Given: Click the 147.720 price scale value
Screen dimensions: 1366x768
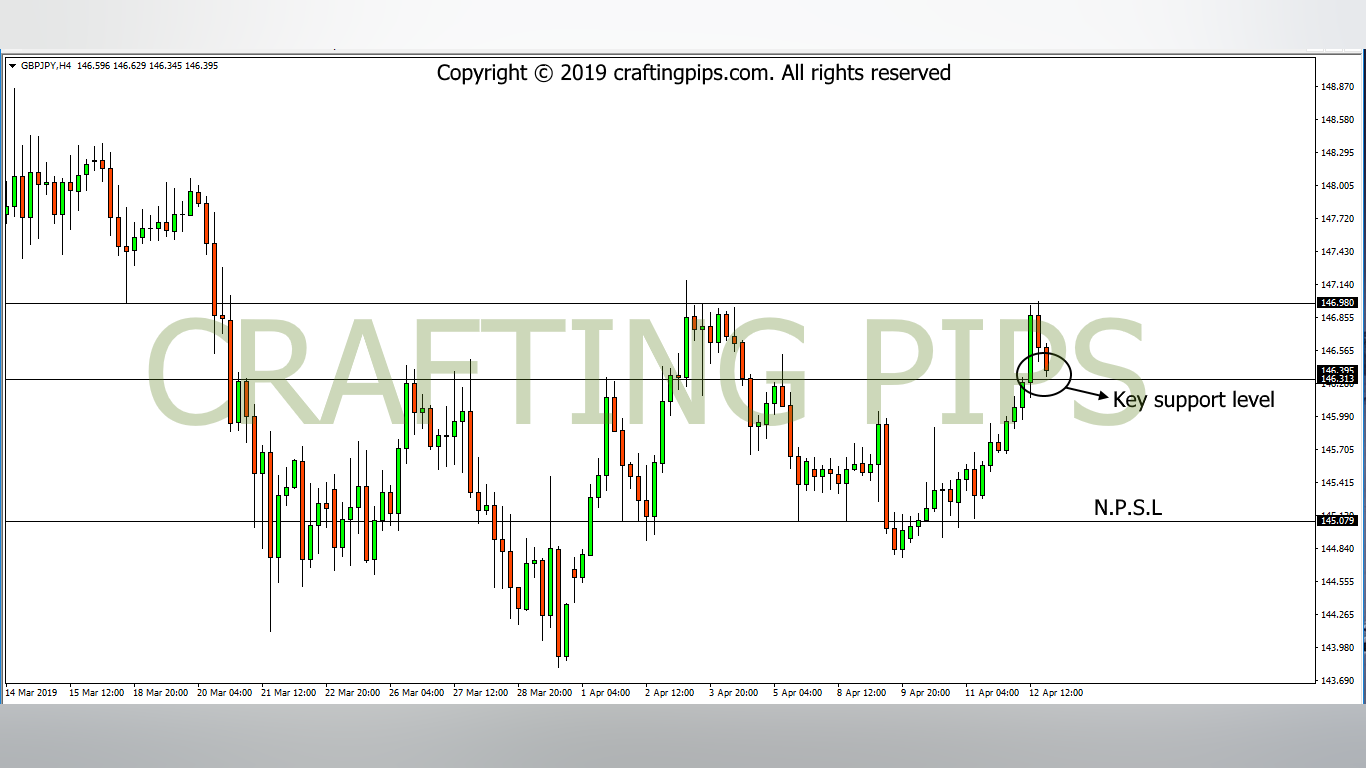Looking at the screenshot, I should [x=1337, y=219].
